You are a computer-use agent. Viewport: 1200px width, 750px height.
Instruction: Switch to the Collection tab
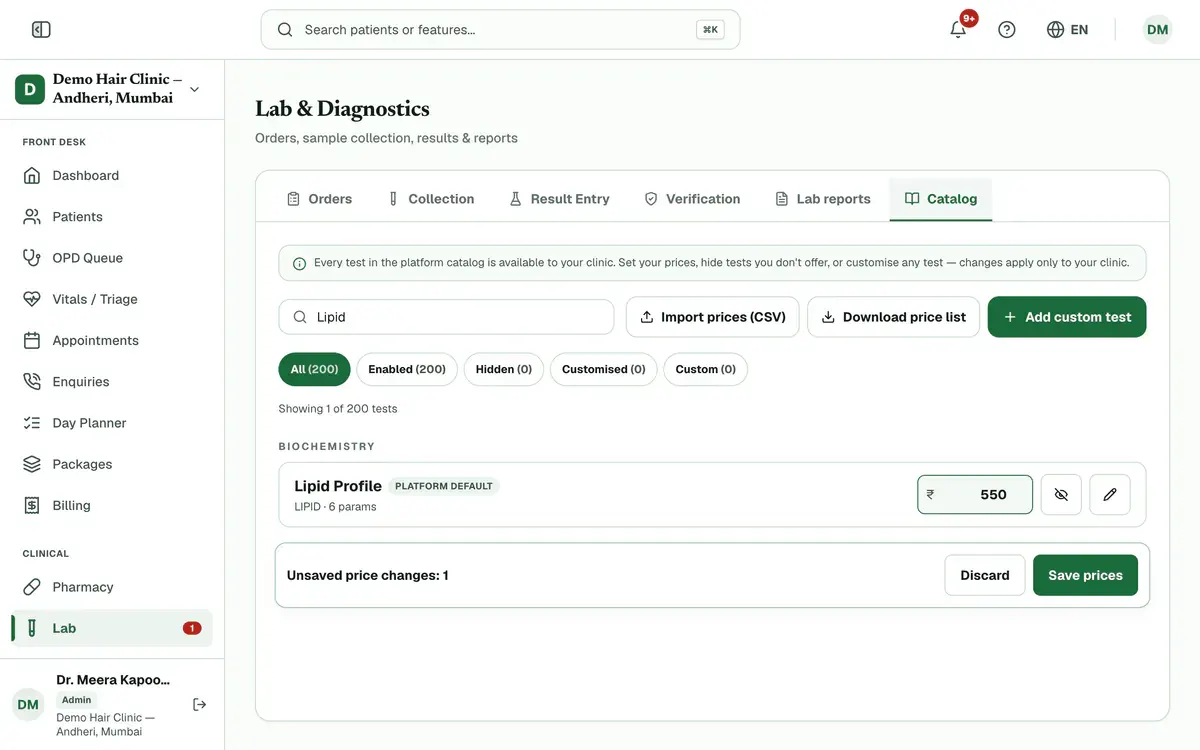[x=431, y=199]
